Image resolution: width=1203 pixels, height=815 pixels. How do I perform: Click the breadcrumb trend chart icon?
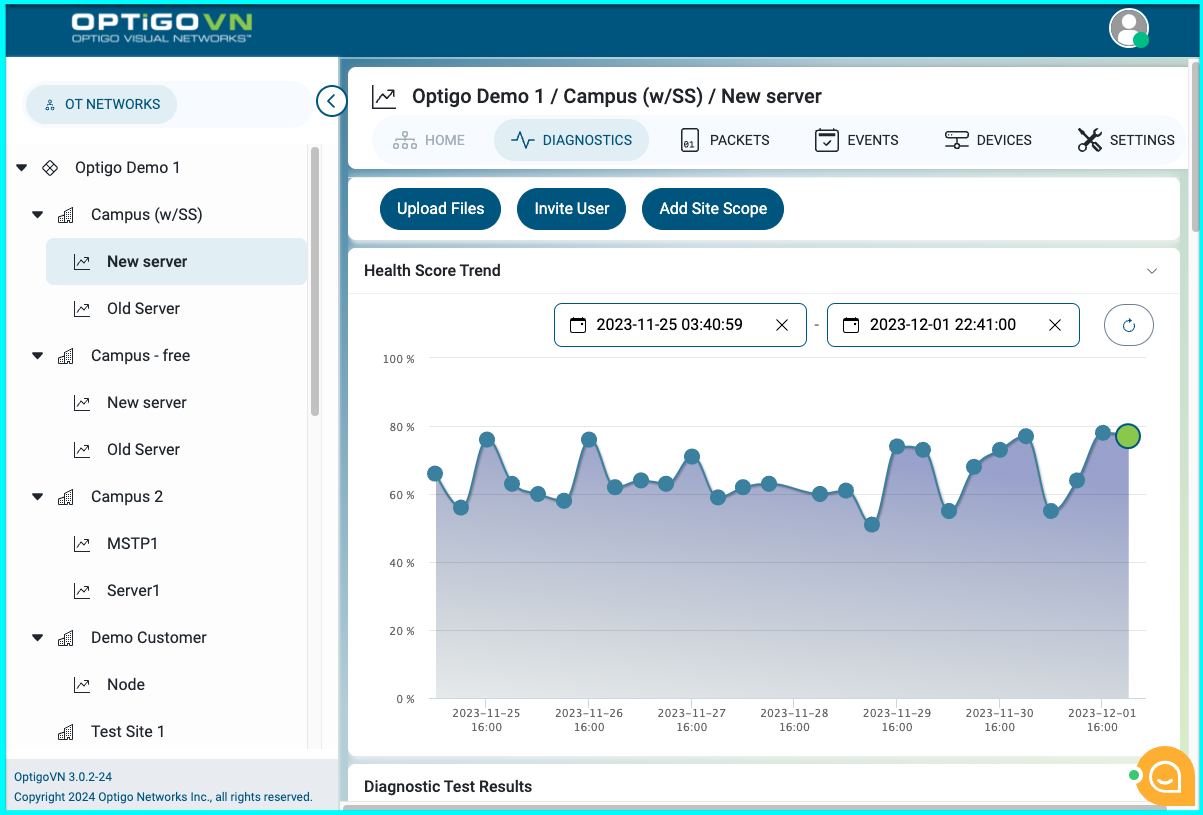click(384, 97)
